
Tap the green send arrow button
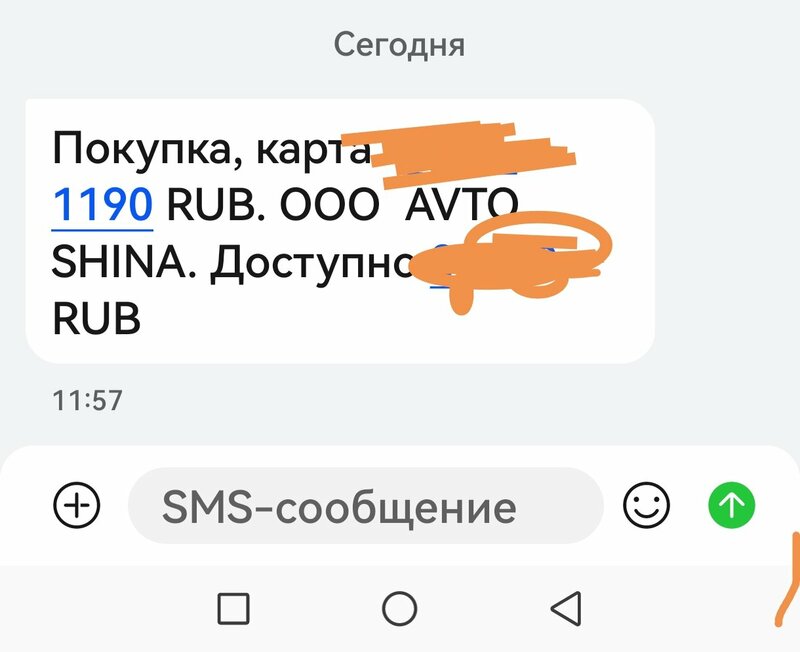click(732, 505)
